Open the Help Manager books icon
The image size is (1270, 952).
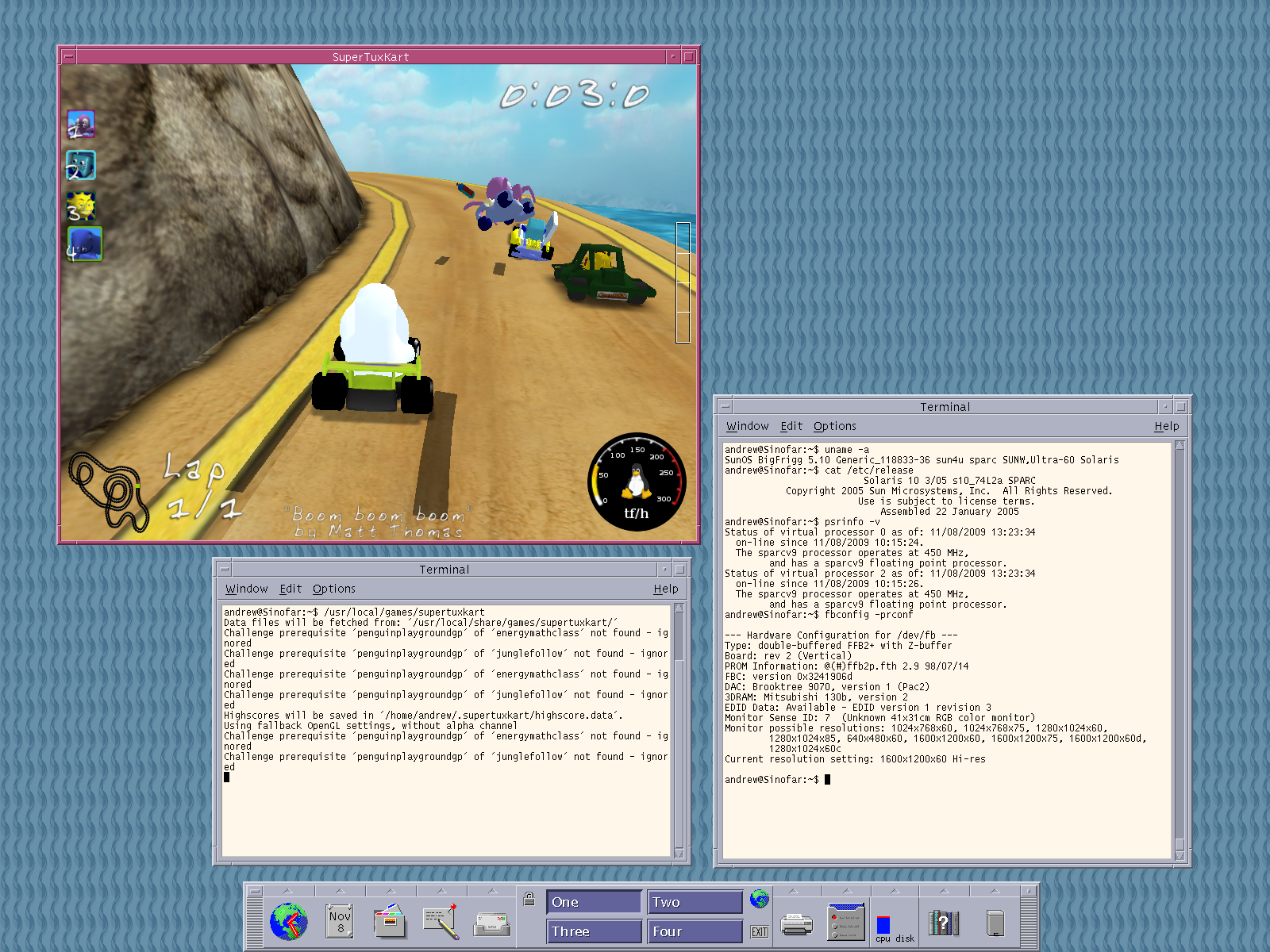pyautogui.click(x=944, y=923)
